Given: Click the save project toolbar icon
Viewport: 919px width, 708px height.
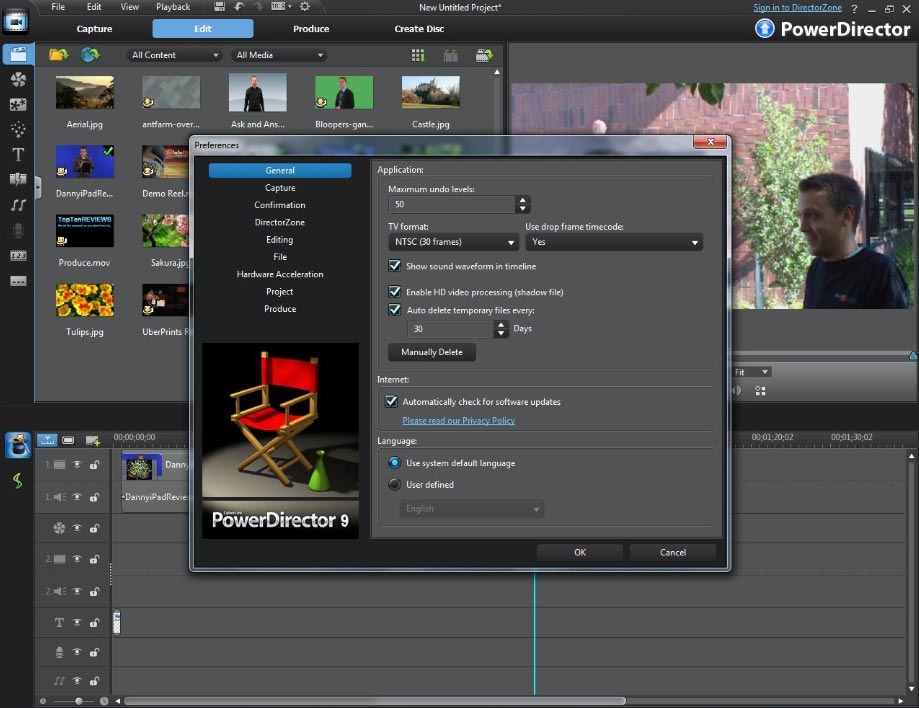Looking at the screenshot, I should pos(220,6).
